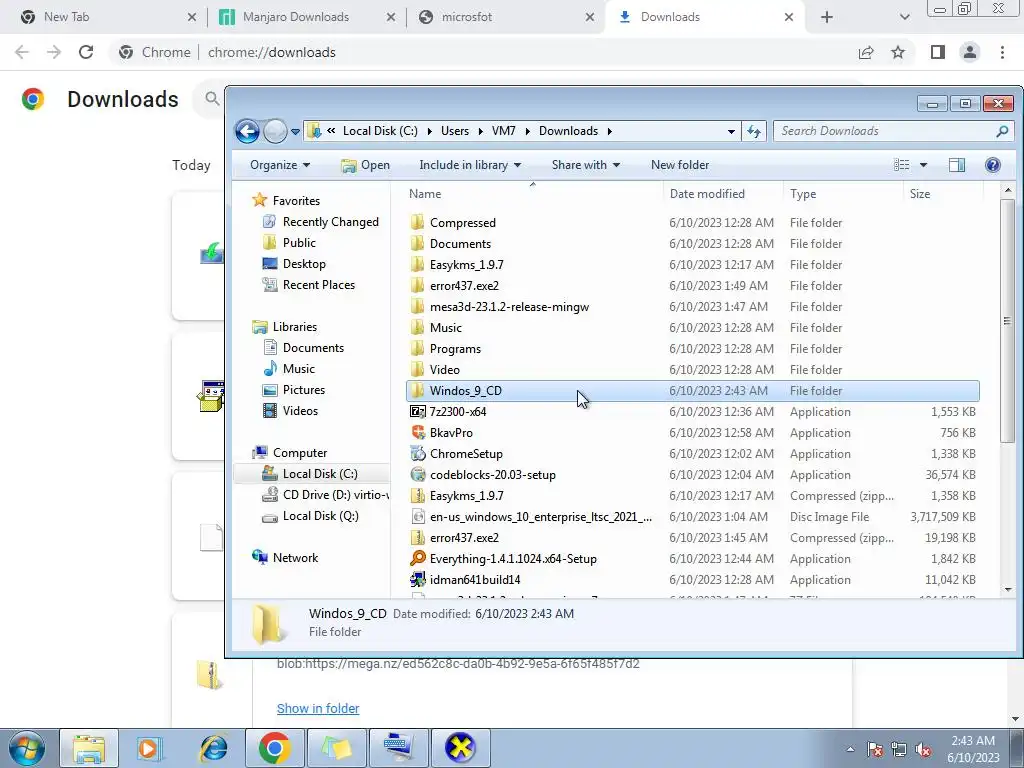Open Desktop in the navigation pane

[304, 264]
